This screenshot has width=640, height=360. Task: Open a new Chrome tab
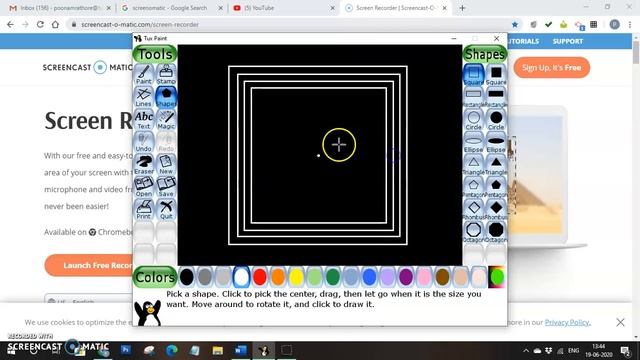pyautogui.click(x=462, y=8)
